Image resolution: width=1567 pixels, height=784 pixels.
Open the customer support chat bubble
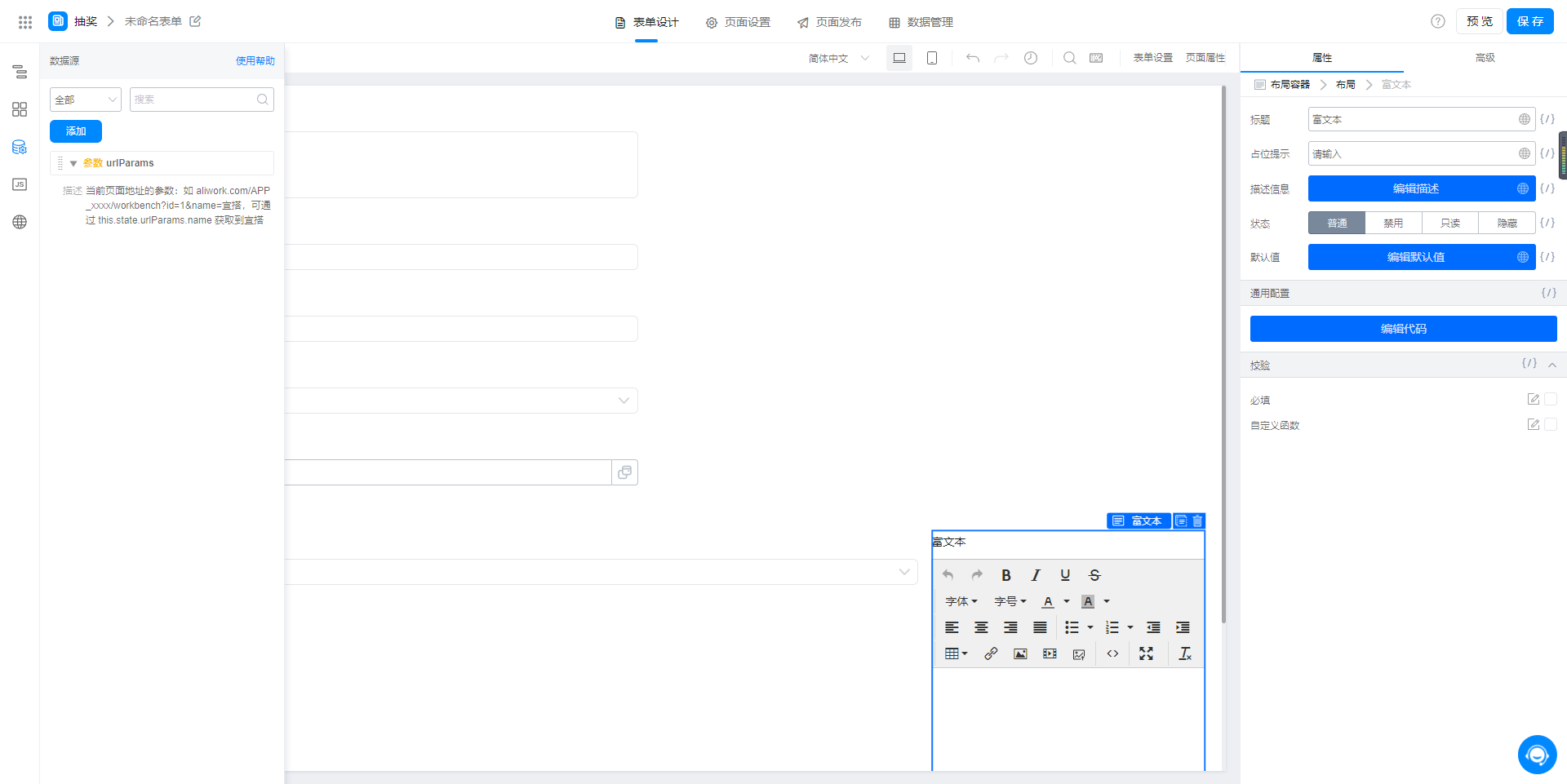point(1538,755)
